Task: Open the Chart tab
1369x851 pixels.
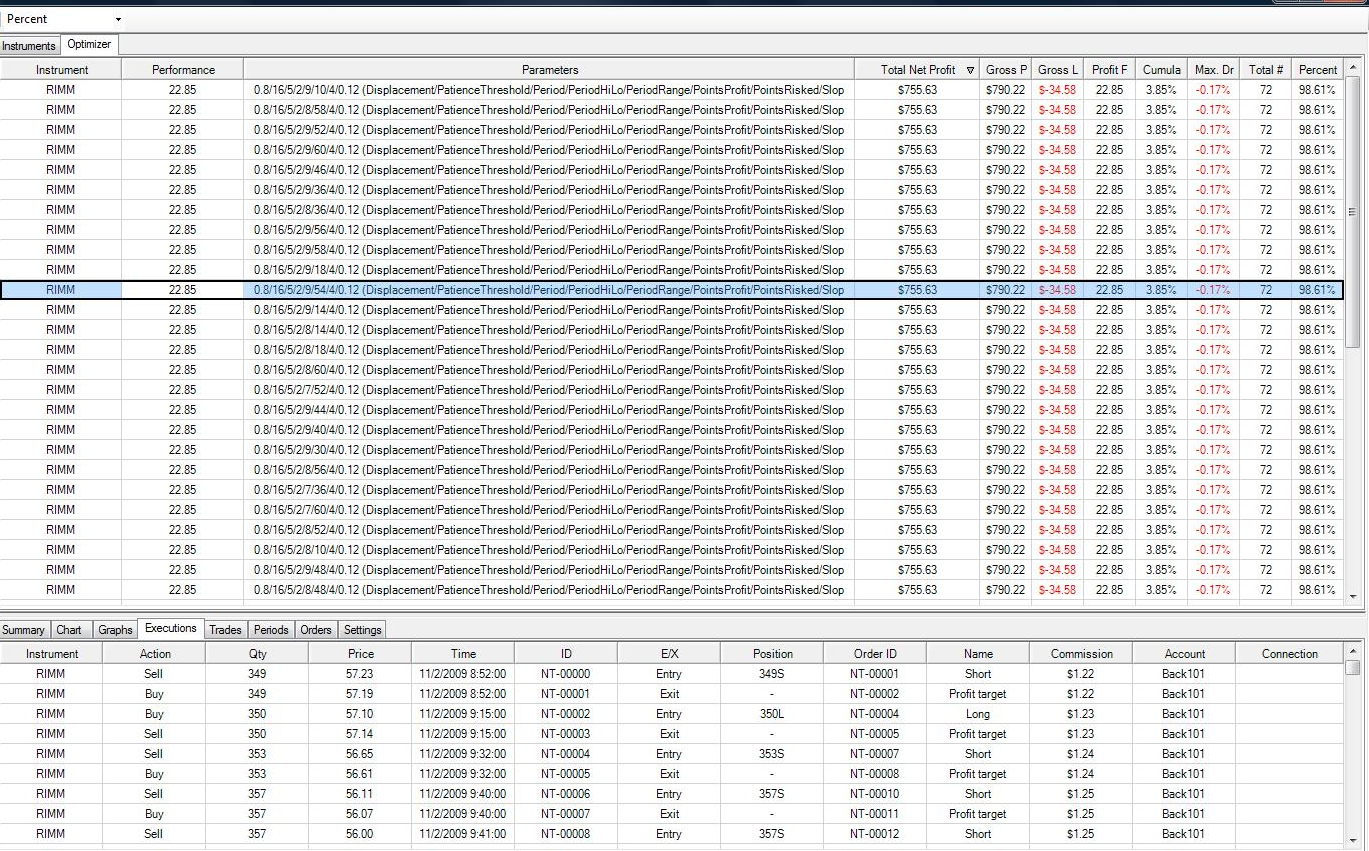Action: tap(69, 630)
